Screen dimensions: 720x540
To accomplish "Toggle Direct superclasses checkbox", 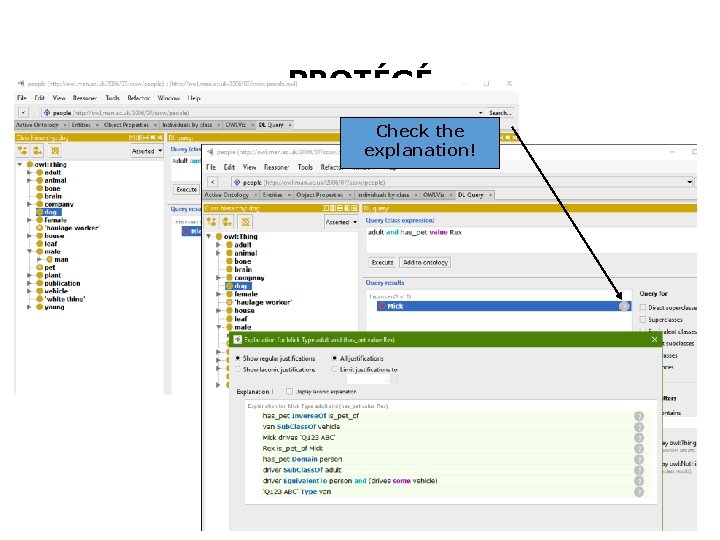I will coord(643,308).
